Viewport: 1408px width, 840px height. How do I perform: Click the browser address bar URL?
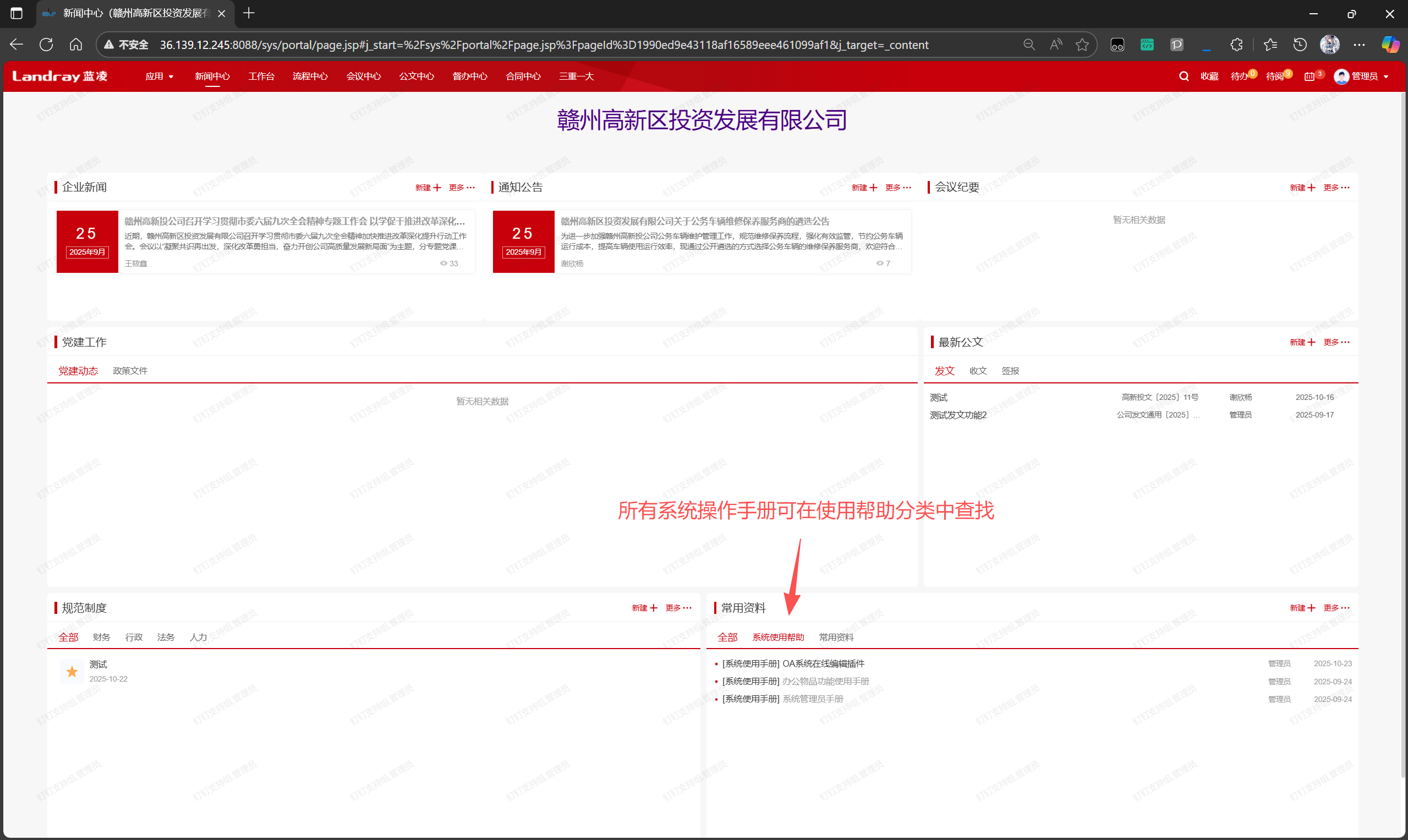pos(544,45)
